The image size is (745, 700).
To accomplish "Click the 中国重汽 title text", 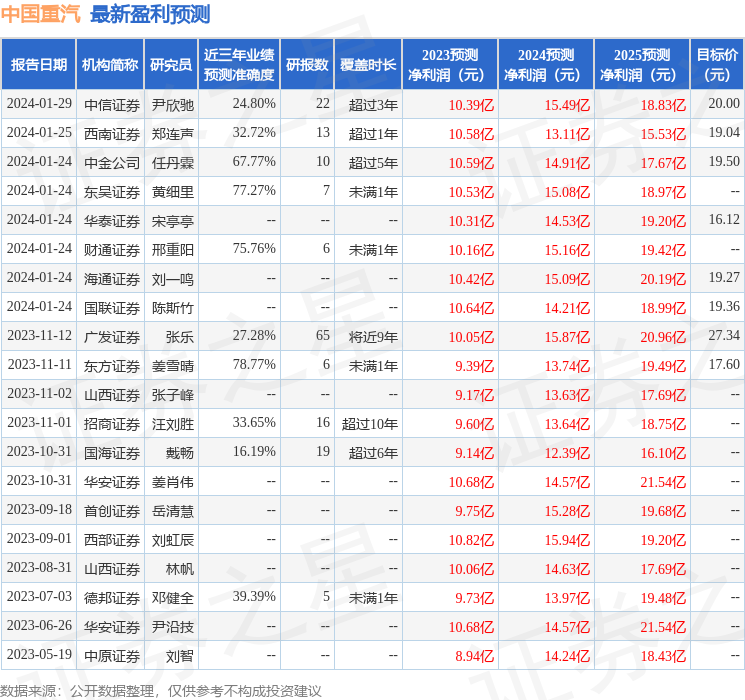I will tap(41, 14).
